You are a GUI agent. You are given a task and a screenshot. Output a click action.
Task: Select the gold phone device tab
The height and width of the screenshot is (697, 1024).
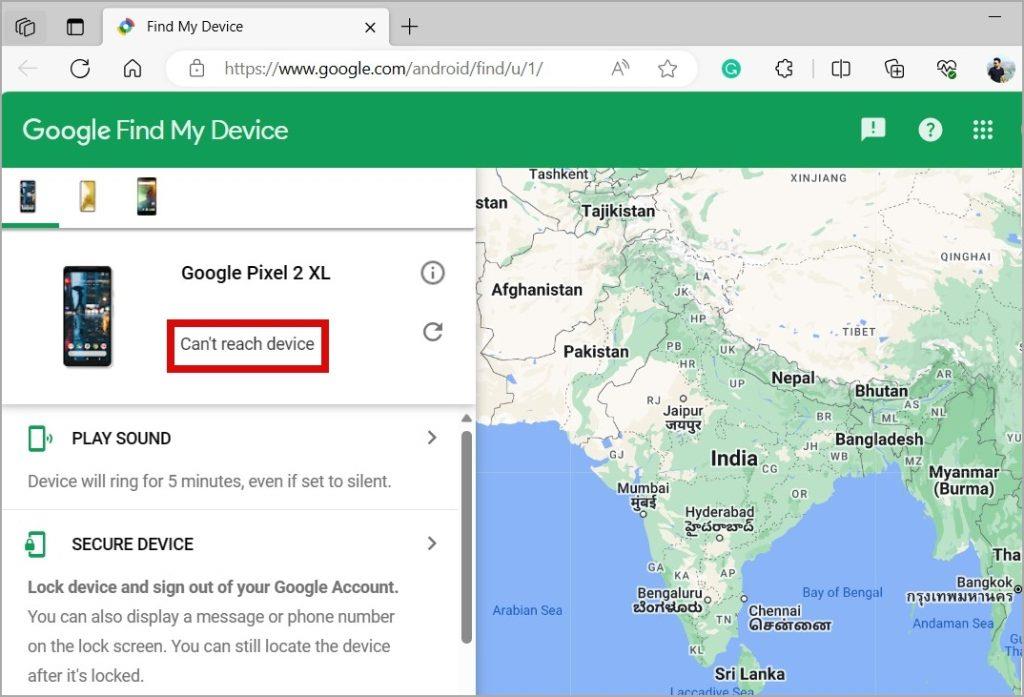[88, 197]
